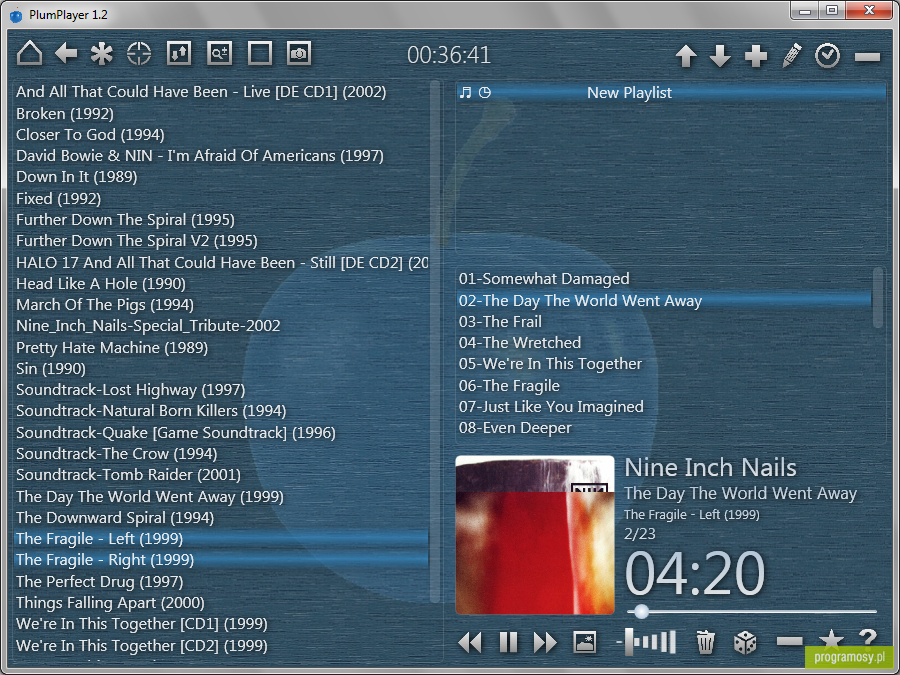Image resolution: width=900 pixels, height=675 pixels.
Task: Add a playlist using the plus icon
Action: coord(756,56)
